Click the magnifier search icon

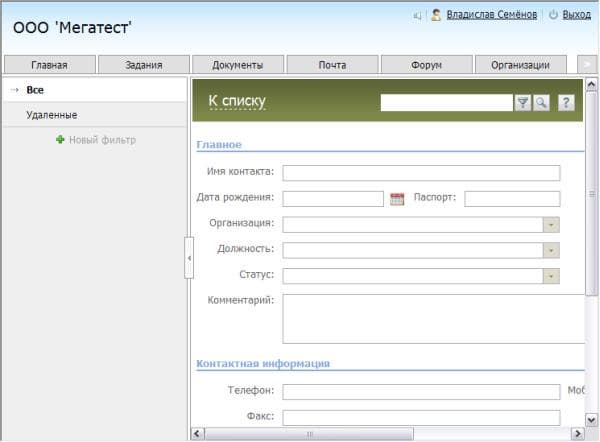pyautogui.click(x=541, y=103)
